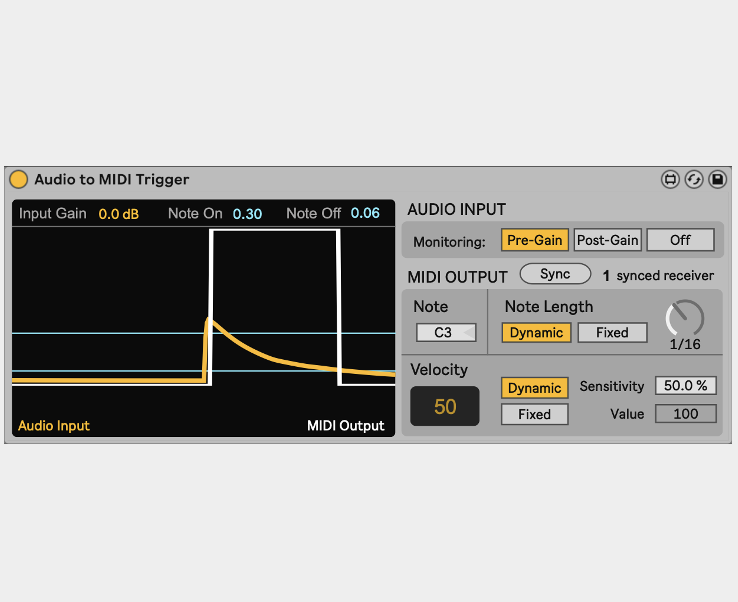Viewport: 738px width, 602px height.
Task: Click the hot-swap preset icon
Action: click(x=694, y=180)
